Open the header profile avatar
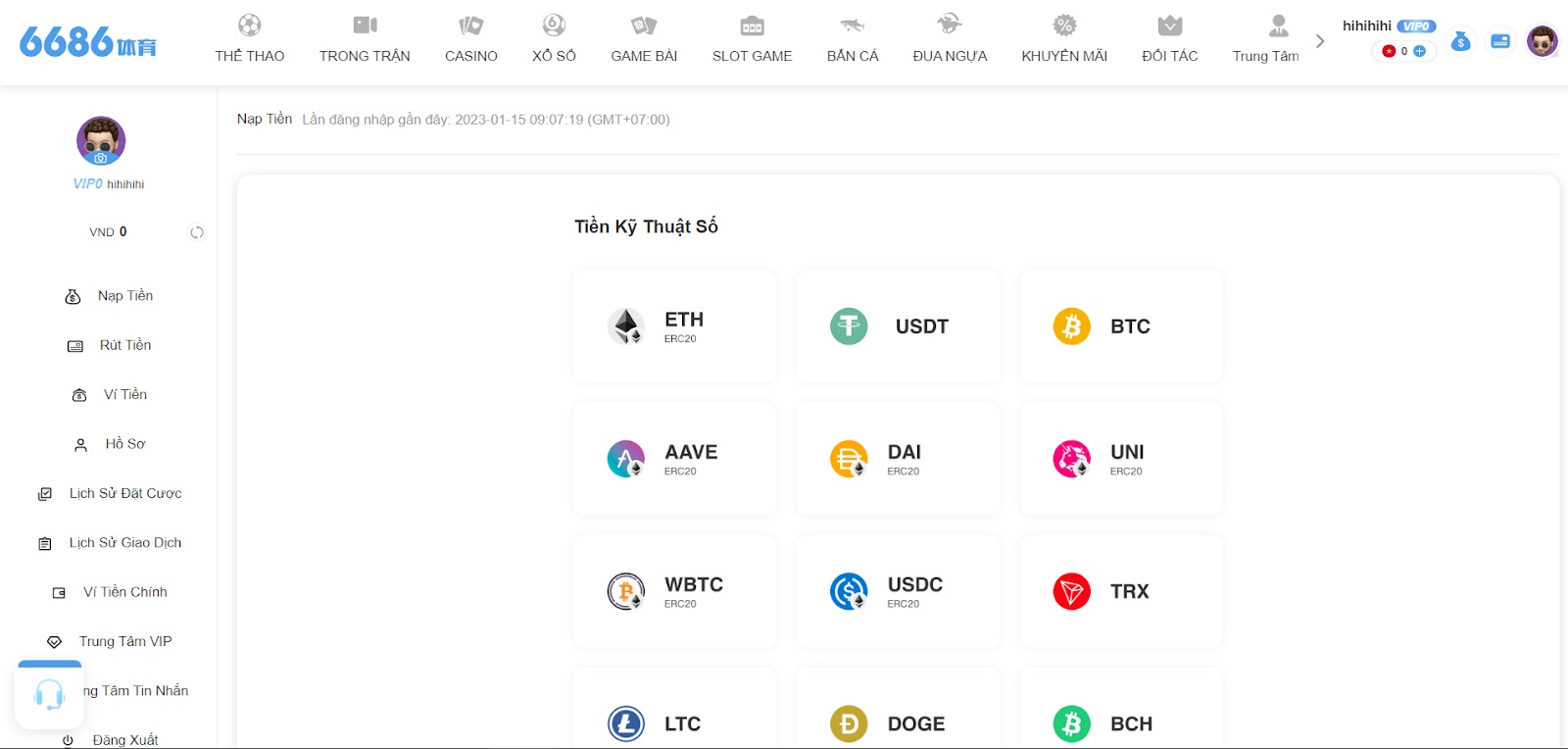1568x749 pixels. [x=1543, y=41]
